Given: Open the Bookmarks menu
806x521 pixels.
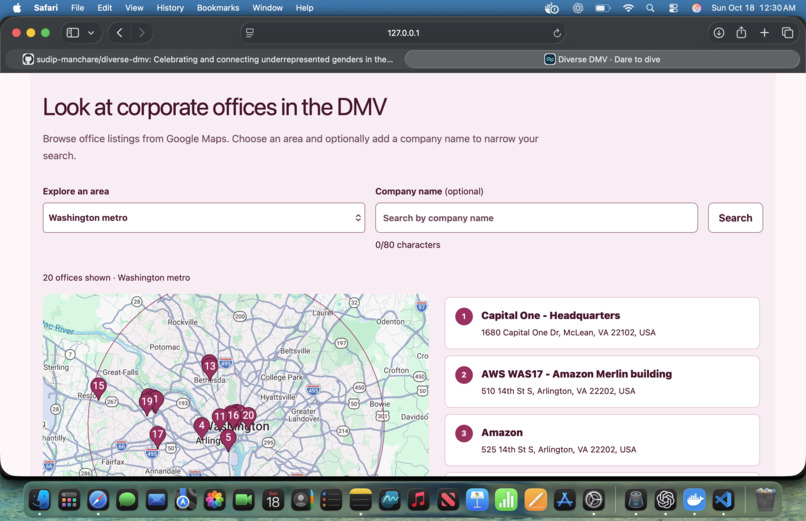Looking at the screenshot, I should click(x=218, y=8).
